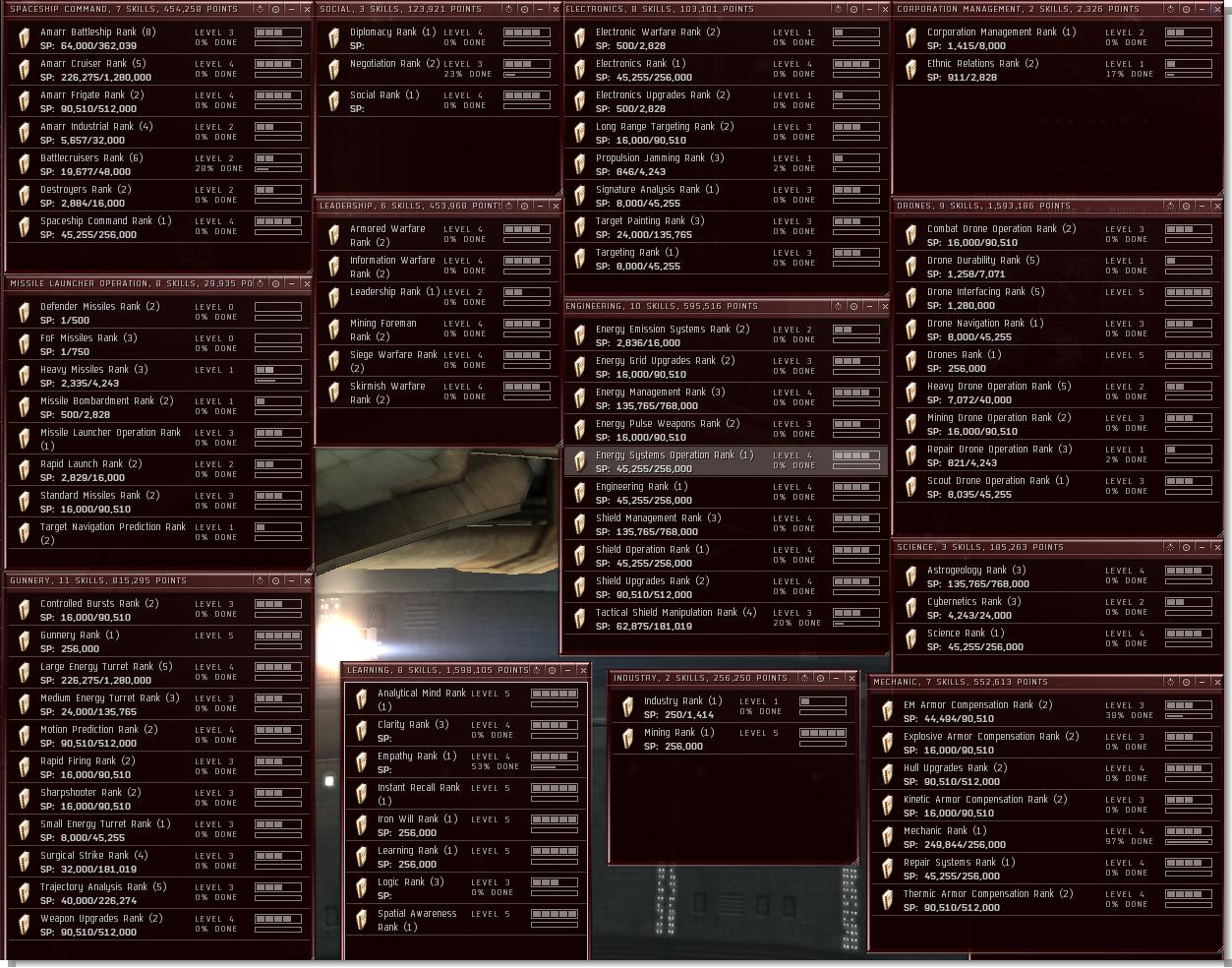Toggle pin on the Leadership window
Screen dimensions: 1232x968
point(524,206)
